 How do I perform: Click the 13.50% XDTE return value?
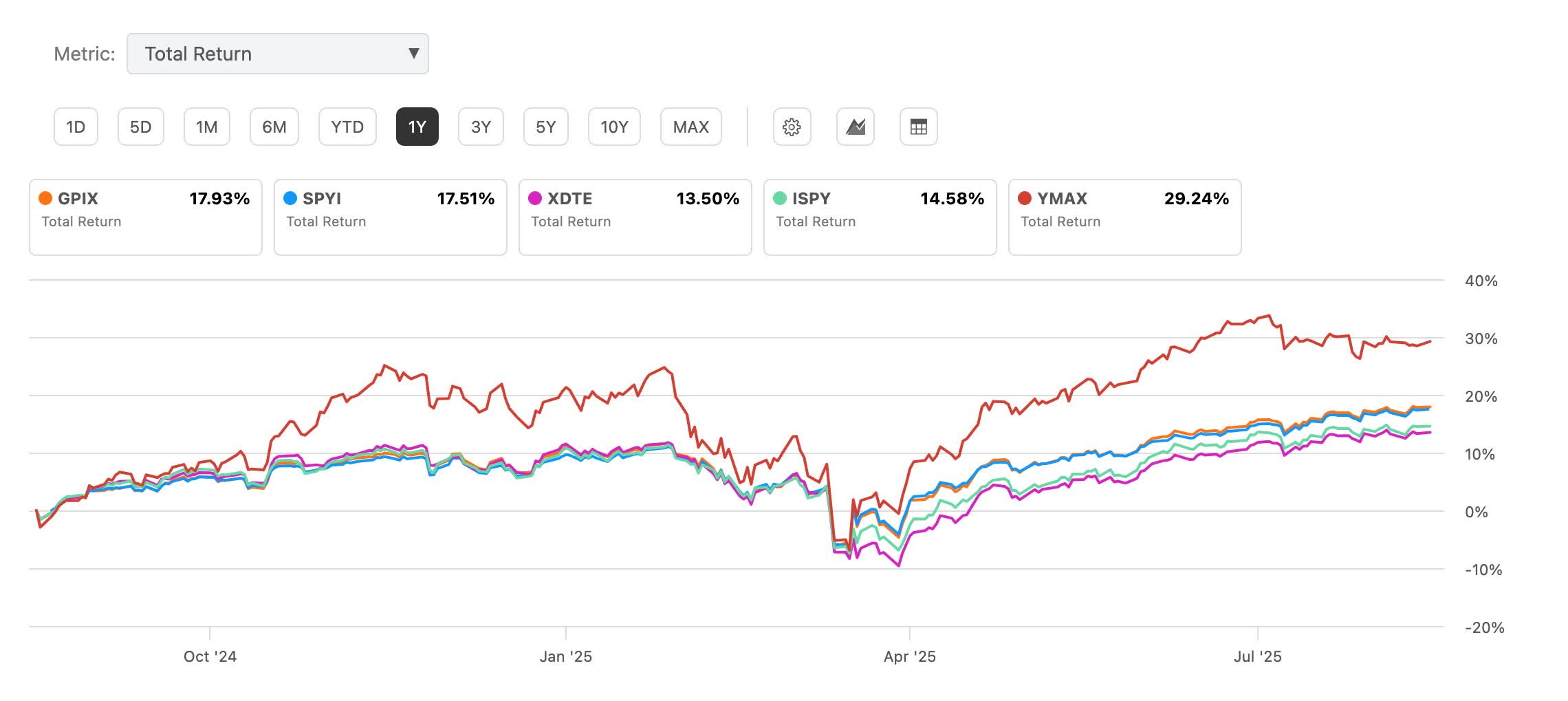tap(708, 198)
